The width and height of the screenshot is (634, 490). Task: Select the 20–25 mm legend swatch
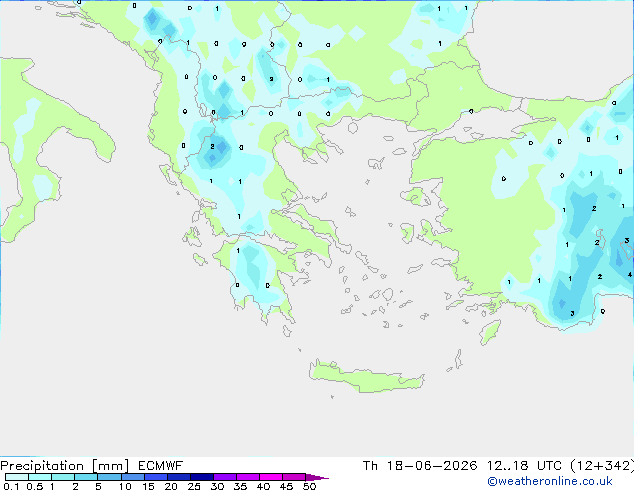pos(179,477)
